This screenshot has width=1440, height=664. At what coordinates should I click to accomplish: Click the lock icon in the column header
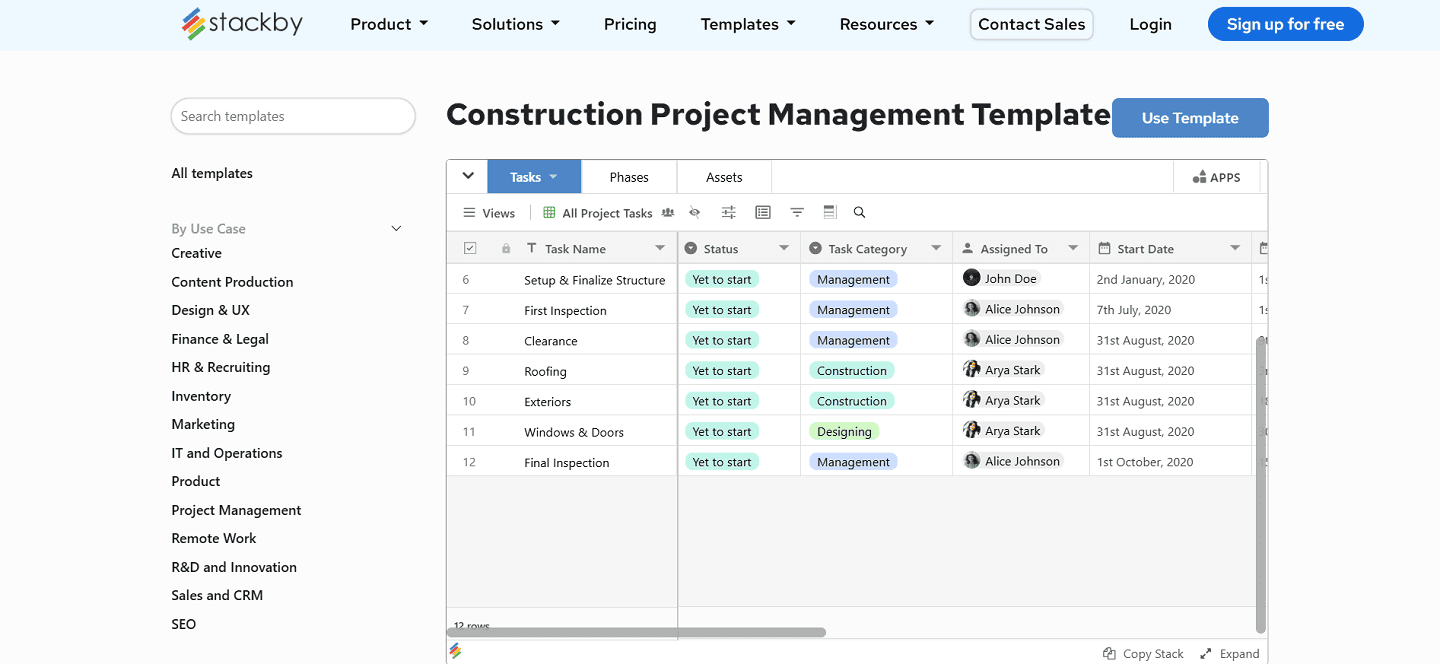coord(506,247)
